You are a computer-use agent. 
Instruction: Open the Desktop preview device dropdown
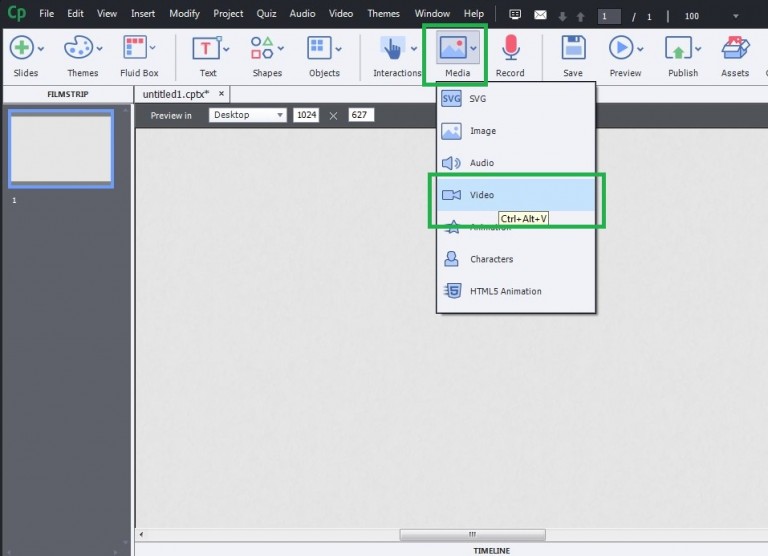(x=248, y=115)
